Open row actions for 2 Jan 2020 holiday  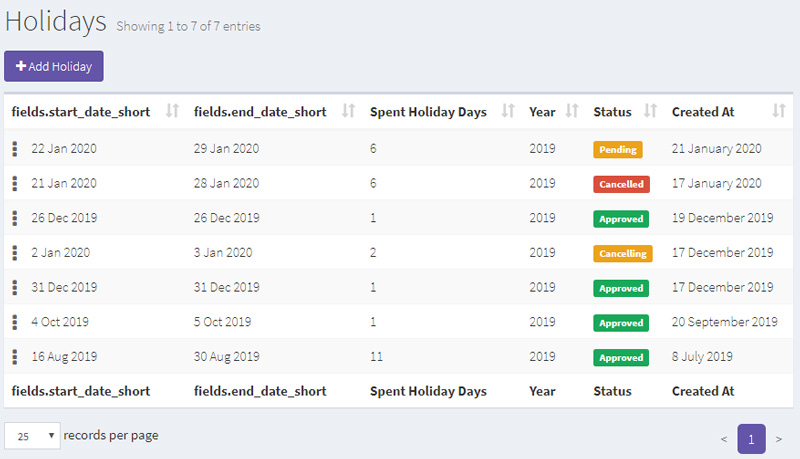[x=15, y=252]
